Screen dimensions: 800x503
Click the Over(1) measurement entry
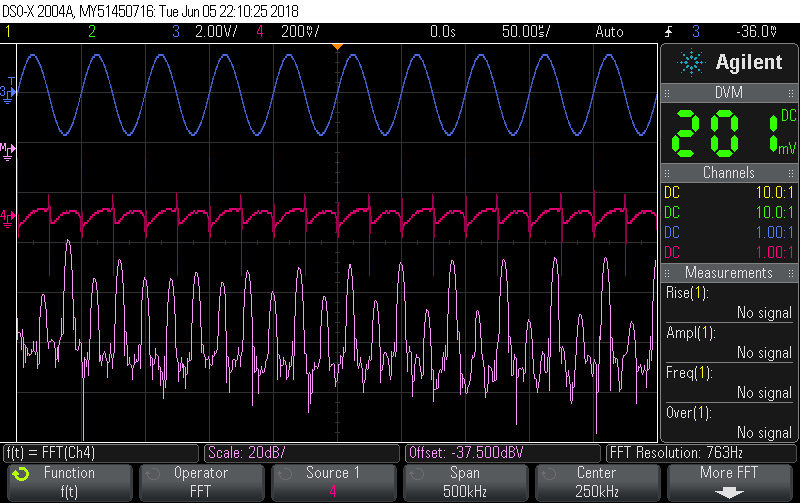(x=729, y=422)
